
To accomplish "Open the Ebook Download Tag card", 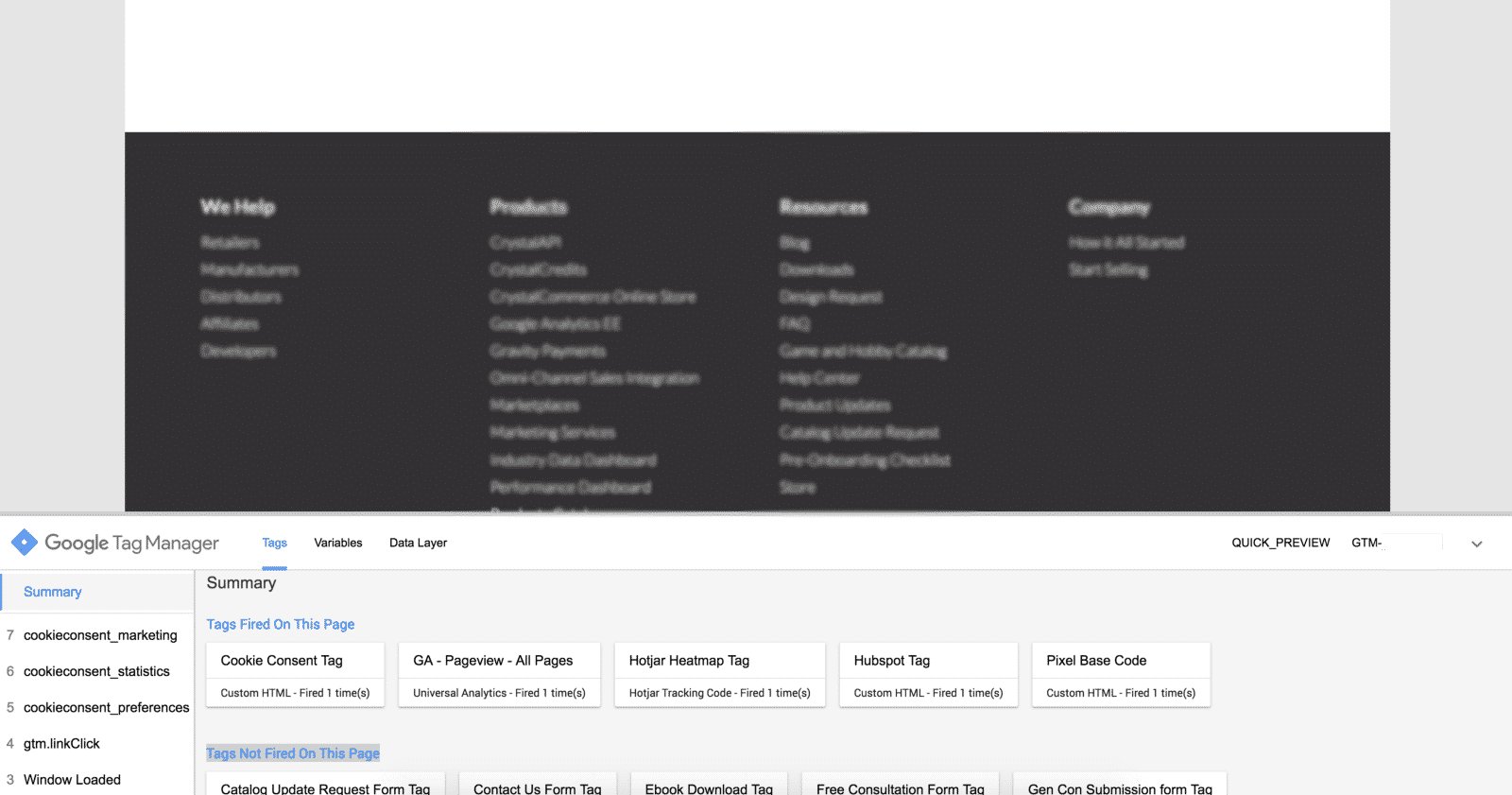I will tap(710, 784).
